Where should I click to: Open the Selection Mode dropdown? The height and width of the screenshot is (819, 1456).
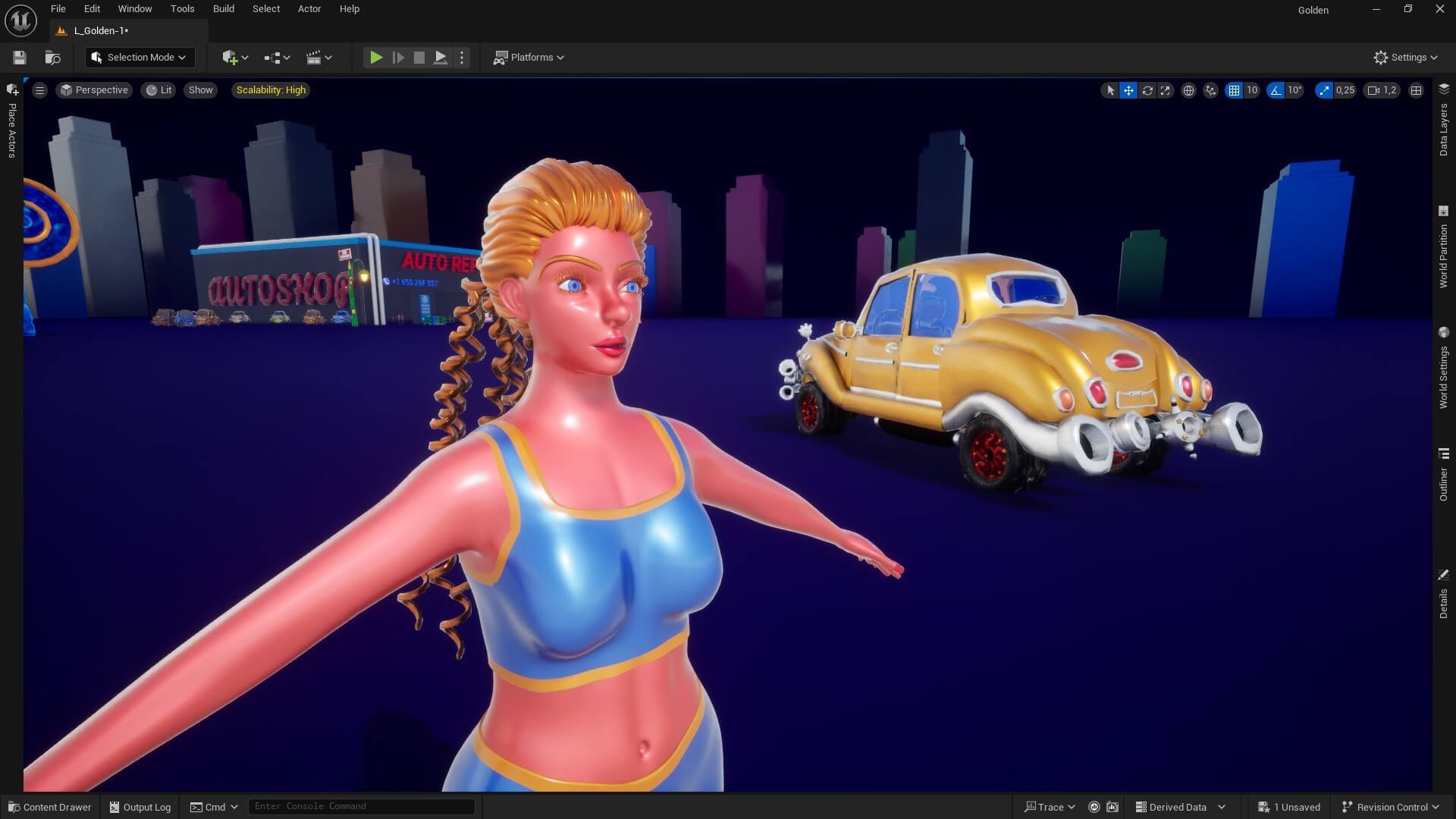(x=140, y=57)
